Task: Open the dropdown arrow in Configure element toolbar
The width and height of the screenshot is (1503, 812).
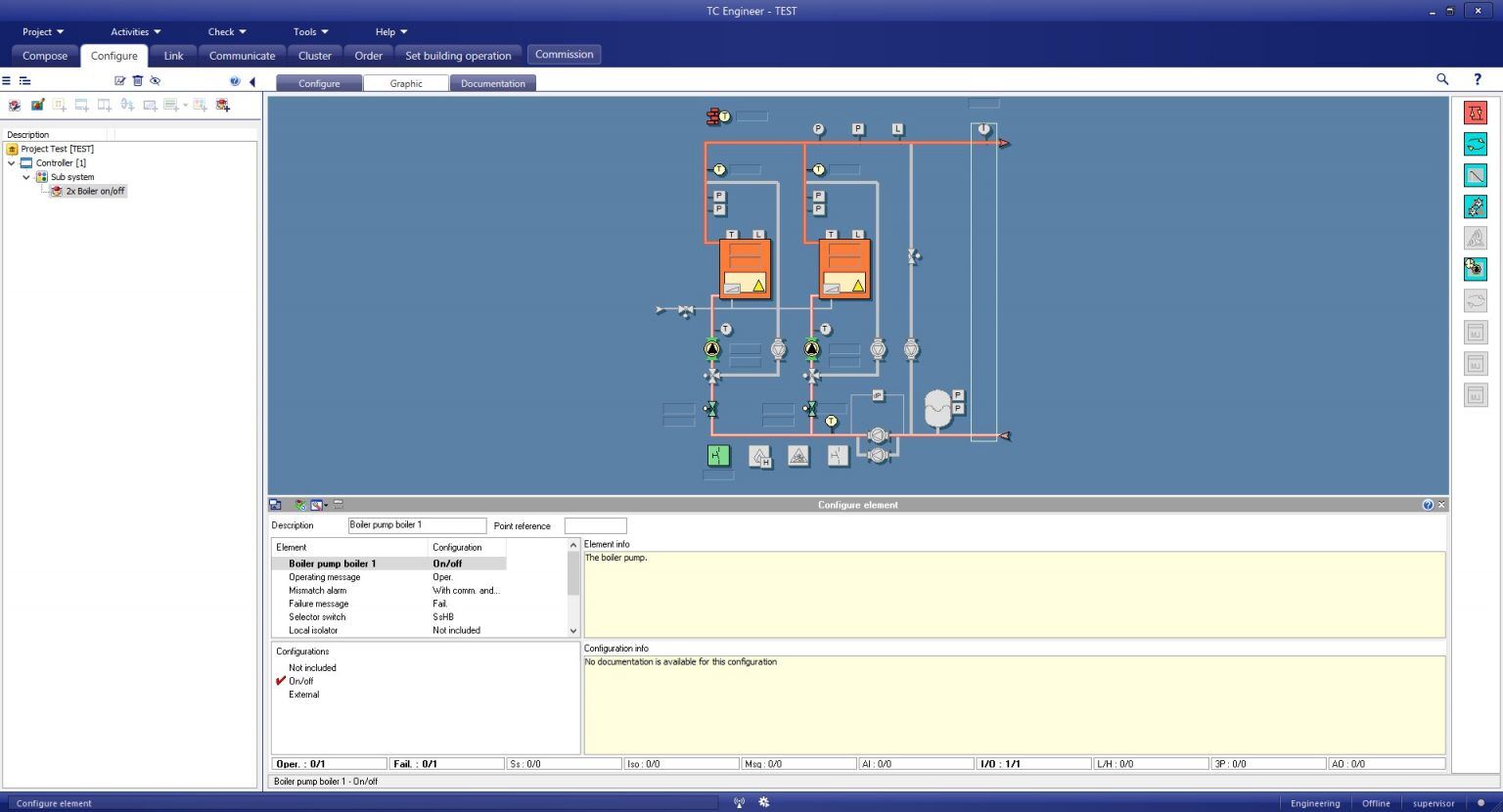Action: pyautogui.click(x=325, y=505)
